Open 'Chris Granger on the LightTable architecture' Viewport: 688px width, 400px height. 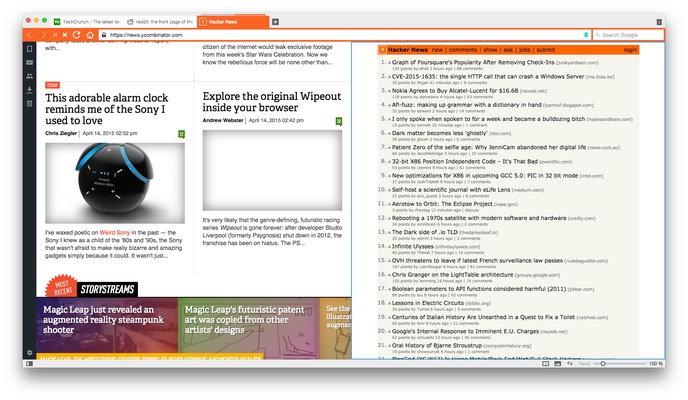click(452, 275)
